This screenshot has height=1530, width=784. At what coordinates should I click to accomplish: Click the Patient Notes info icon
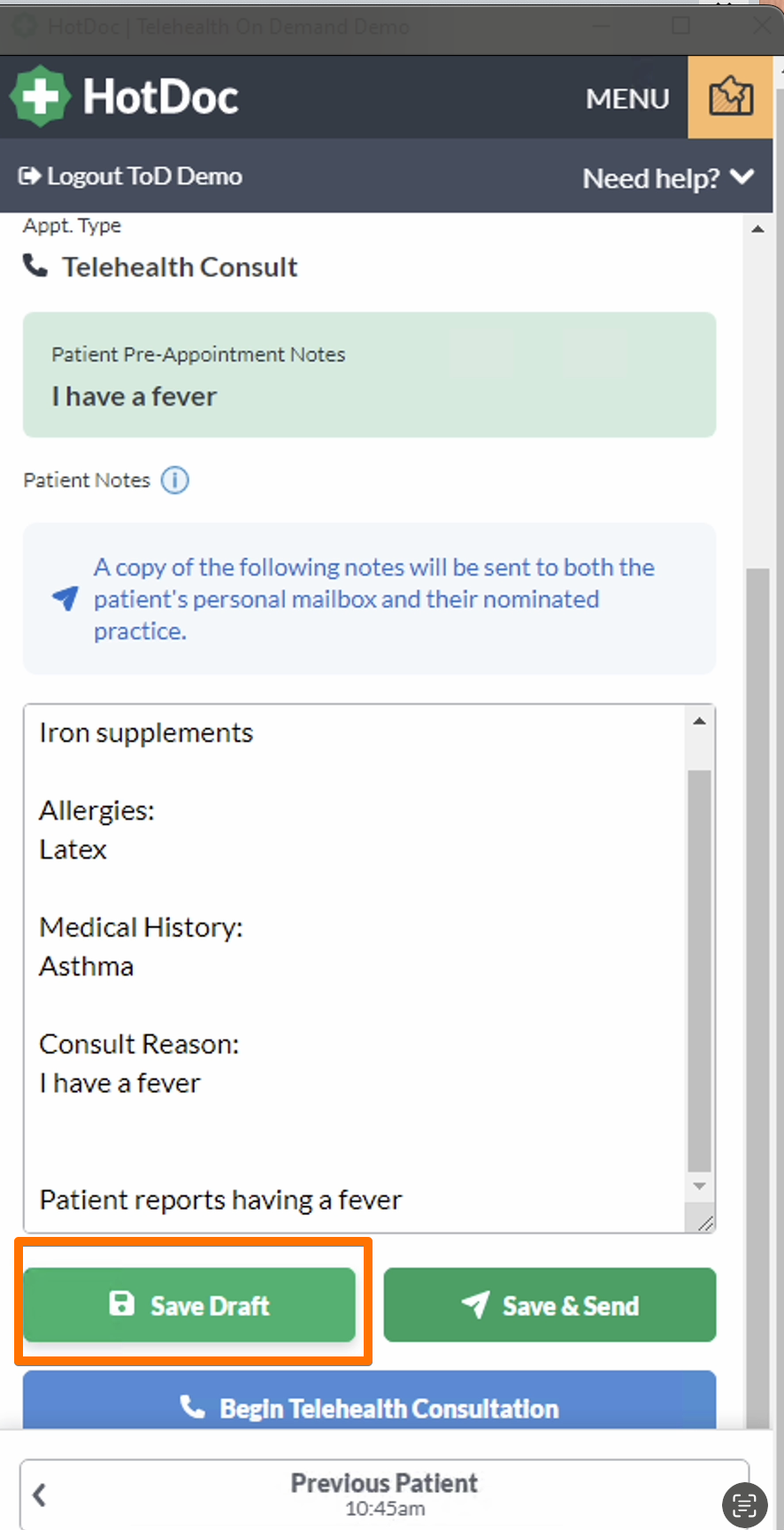(x=174, y=480)
